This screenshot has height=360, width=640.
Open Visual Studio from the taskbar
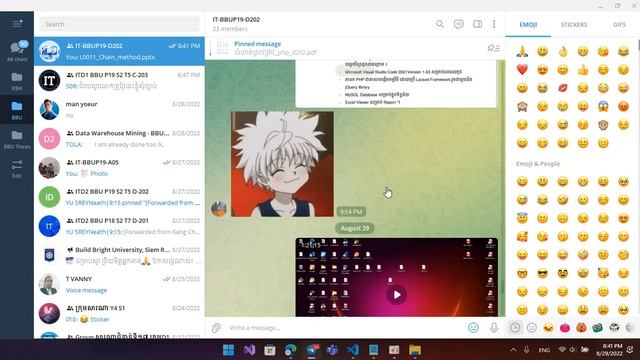click(x=249, y=350)
